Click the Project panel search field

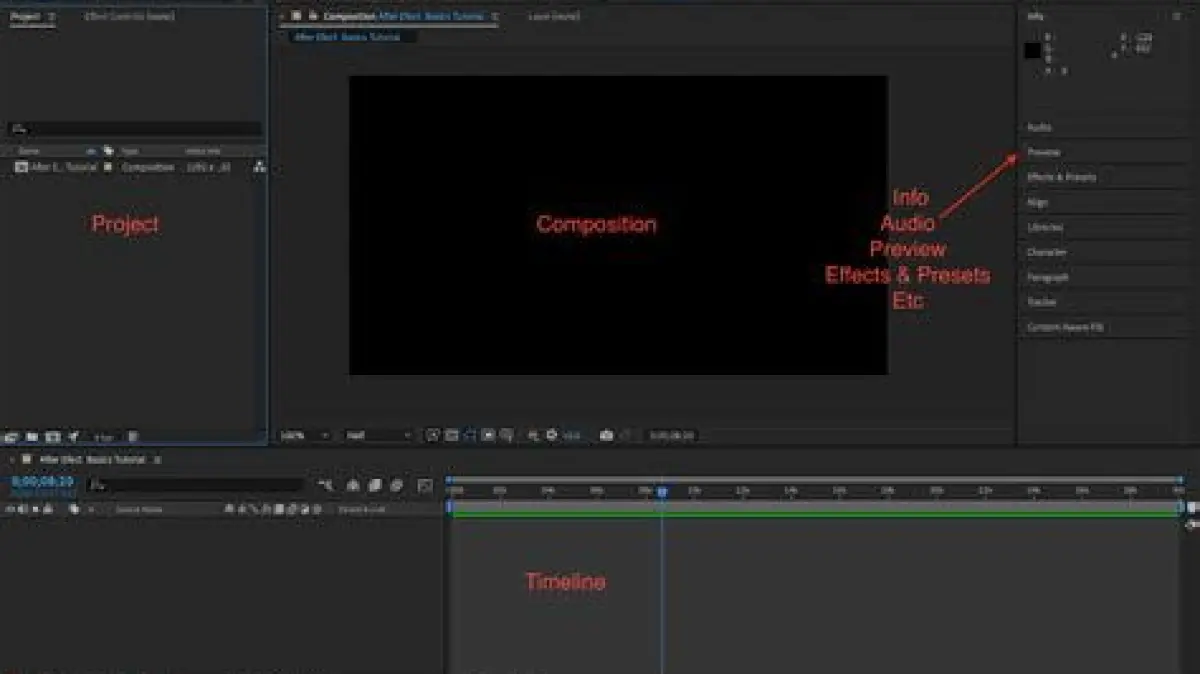(135, 129)
